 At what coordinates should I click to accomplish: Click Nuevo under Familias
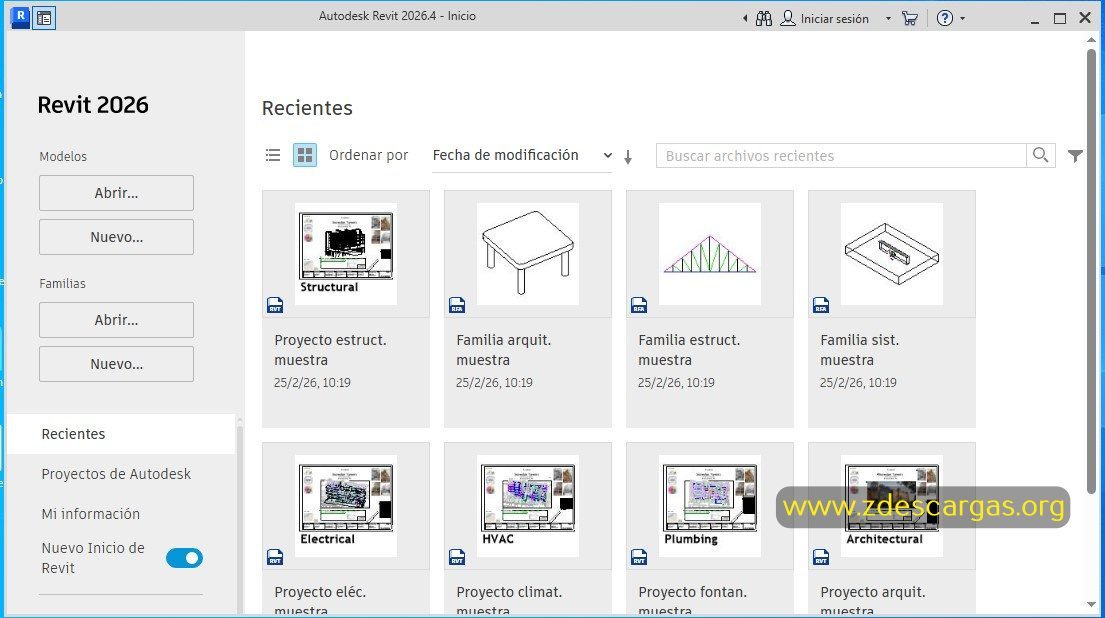click(116, 364)
